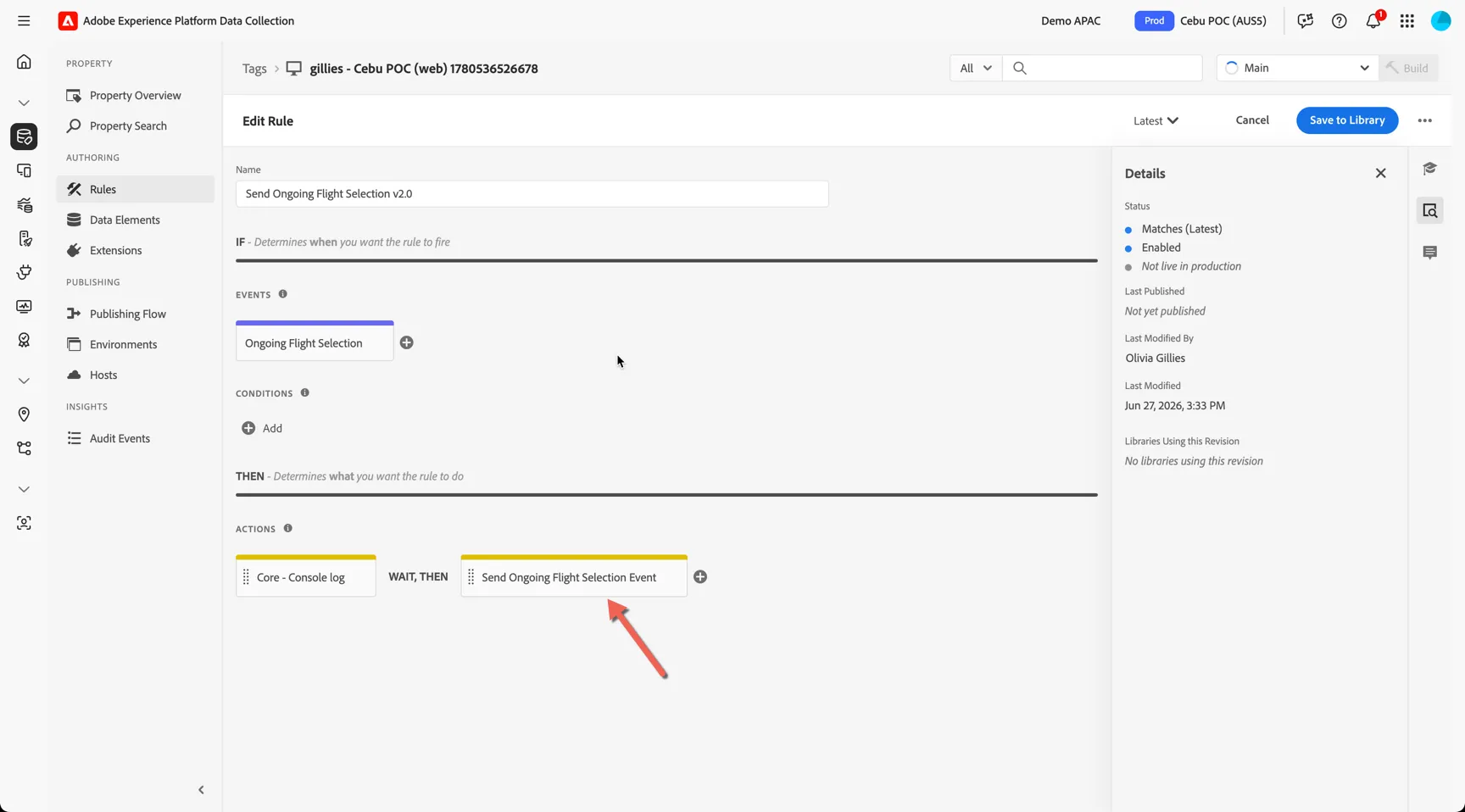Show info for Conditions section
The height and width of the screenshot is (812, 1465).
pyautogui.click(x=305, y=392)
